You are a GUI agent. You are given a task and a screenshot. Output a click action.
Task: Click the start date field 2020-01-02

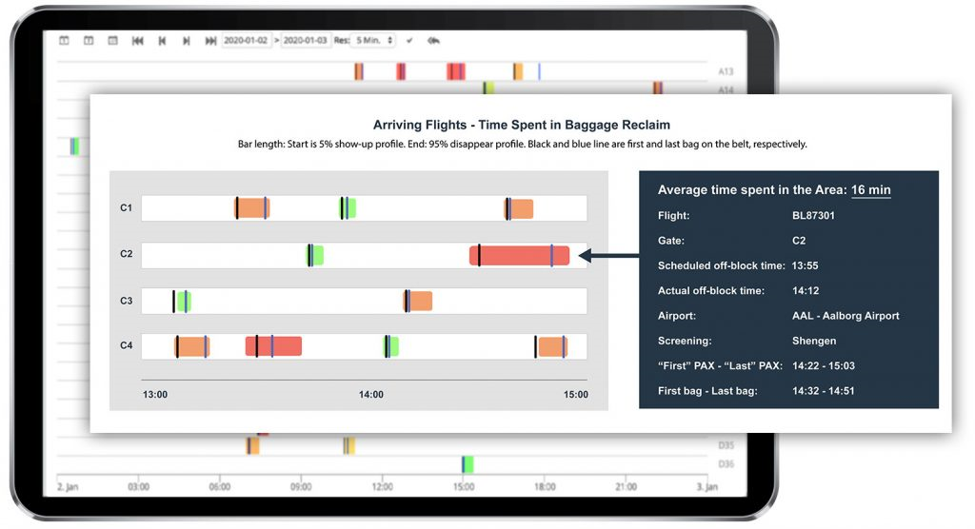(246, 41)
